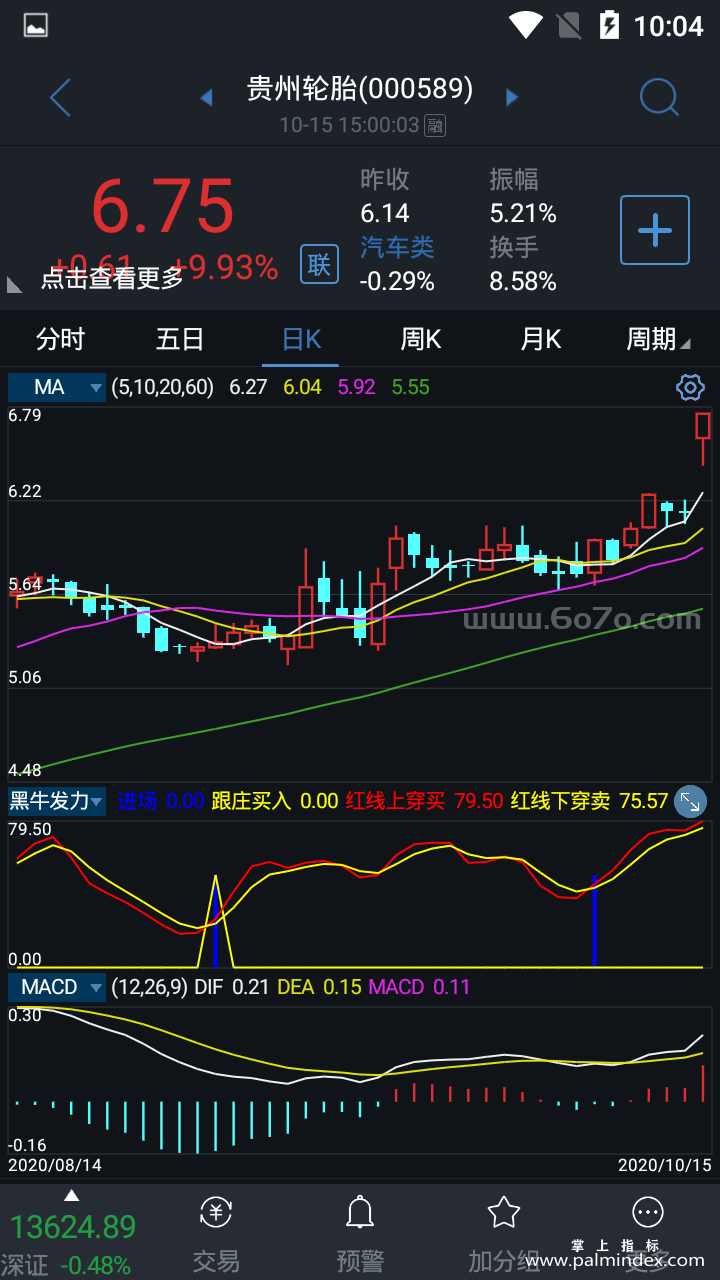Tap the MACD parameters (12,26,9)
This screenshot has width=720, height=1280.
click(149, 987)
